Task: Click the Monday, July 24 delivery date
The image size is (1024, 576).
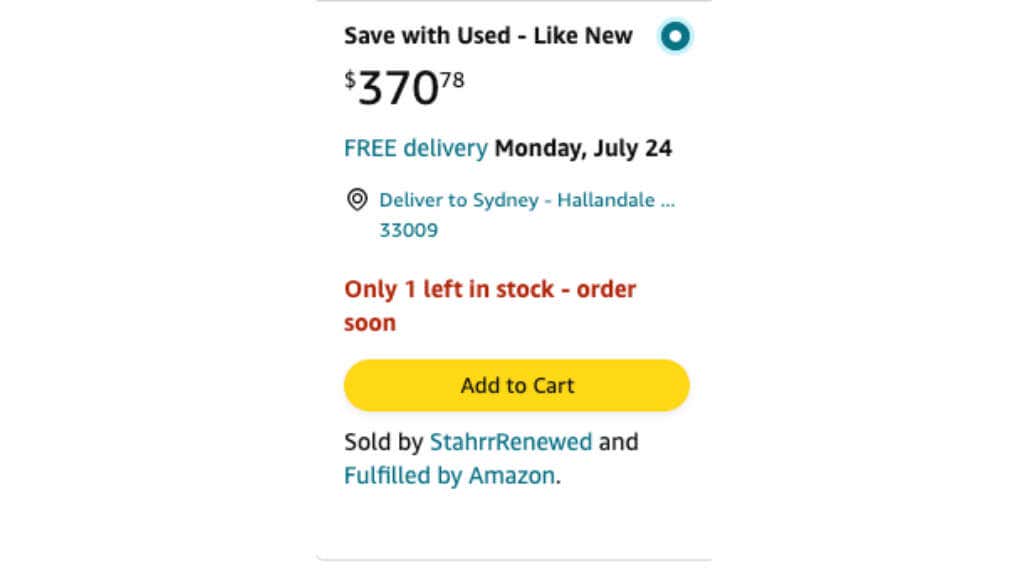Action: (x=583, y=149)
